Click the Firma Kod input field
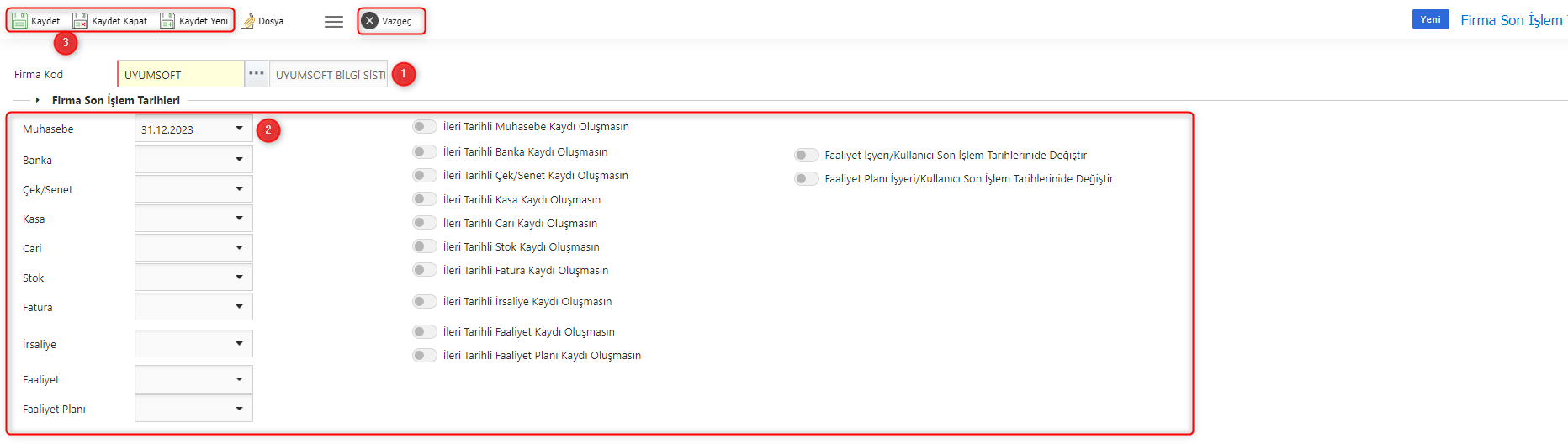This screenshot has height=444, width=1568. pos(181,75)
